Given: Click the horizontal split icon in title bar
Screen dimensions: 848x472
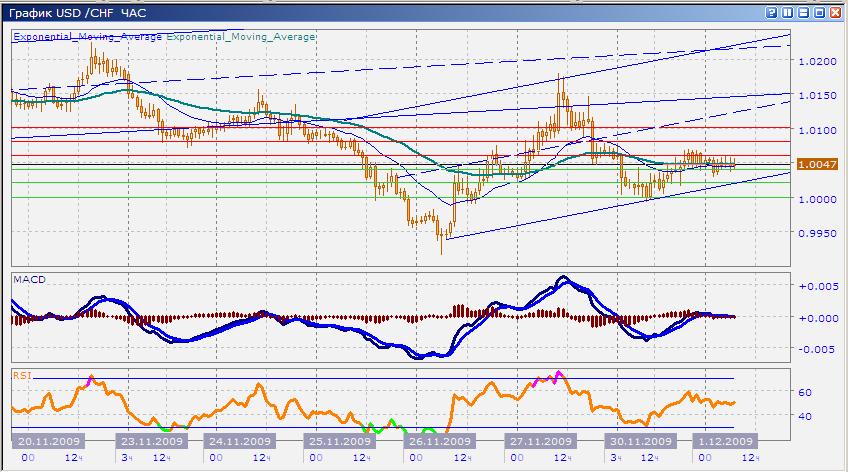Looking at the screenshot, I should pos(805,12).
